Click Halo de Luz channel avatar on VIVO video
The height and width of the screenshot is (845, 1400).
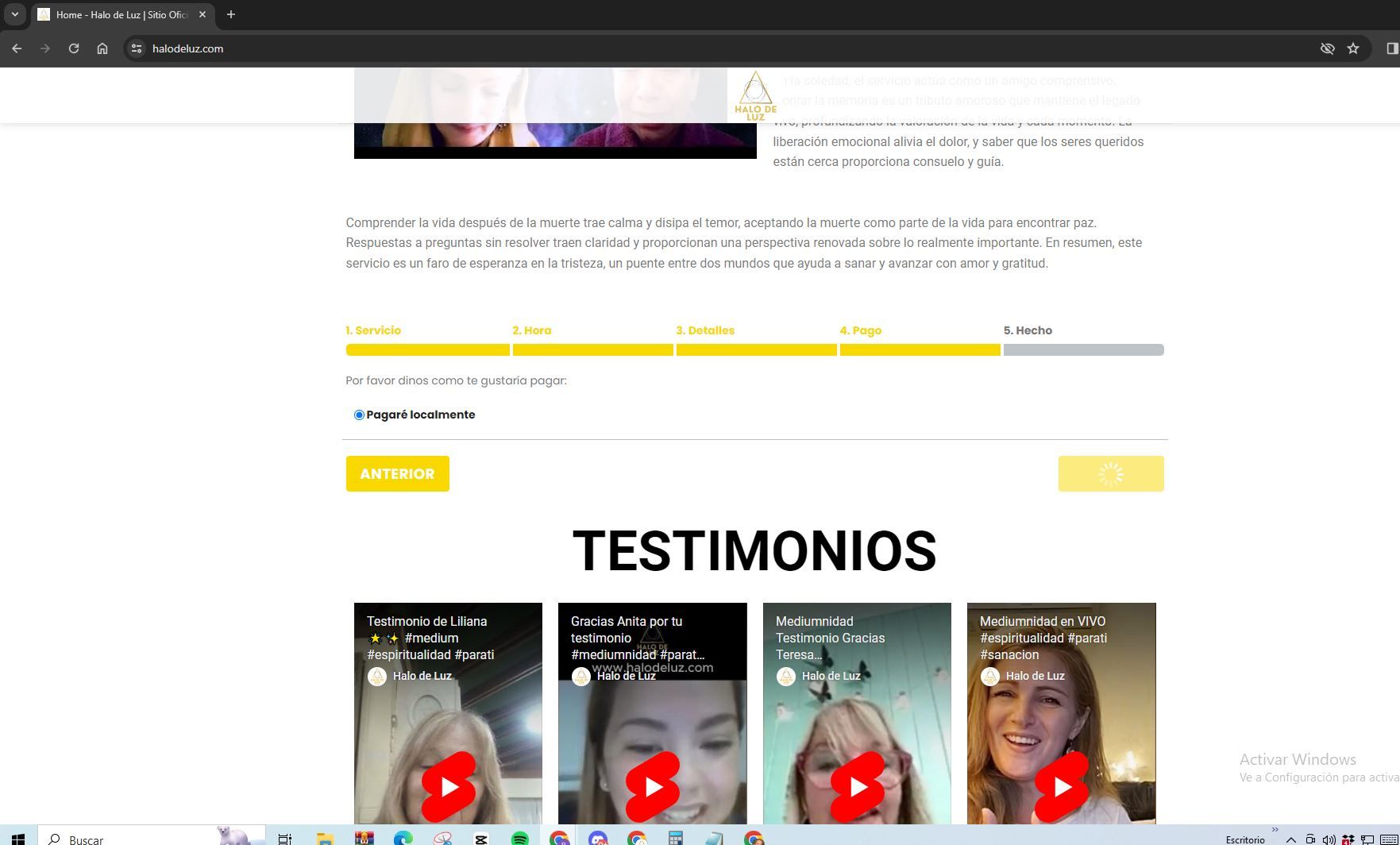pyautogui.click(x=989, y=676)
